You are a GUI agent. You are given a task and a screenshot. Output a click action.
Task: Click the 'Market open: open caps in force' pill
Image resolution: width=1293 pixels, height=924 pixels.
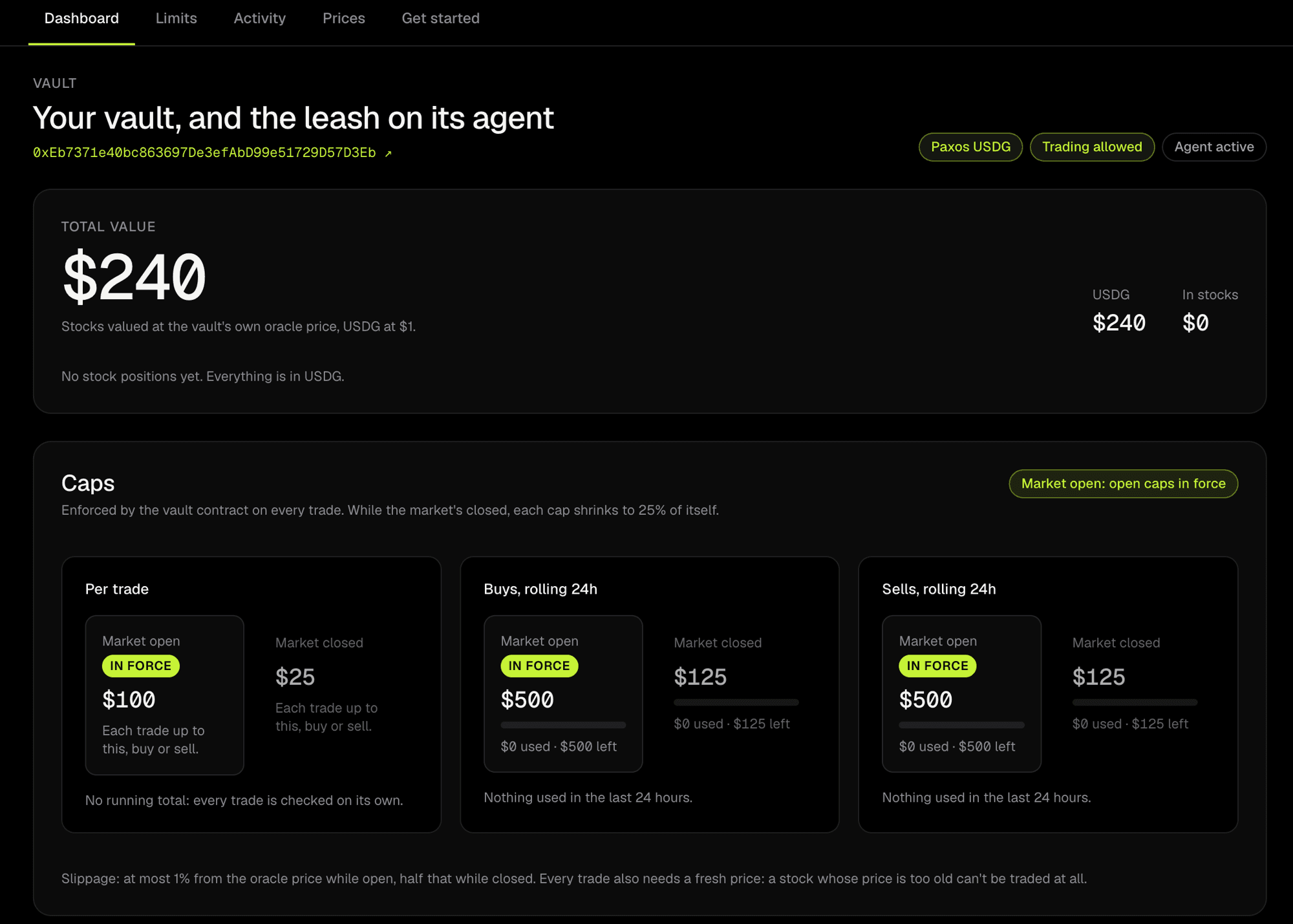tap(1123, 484)
